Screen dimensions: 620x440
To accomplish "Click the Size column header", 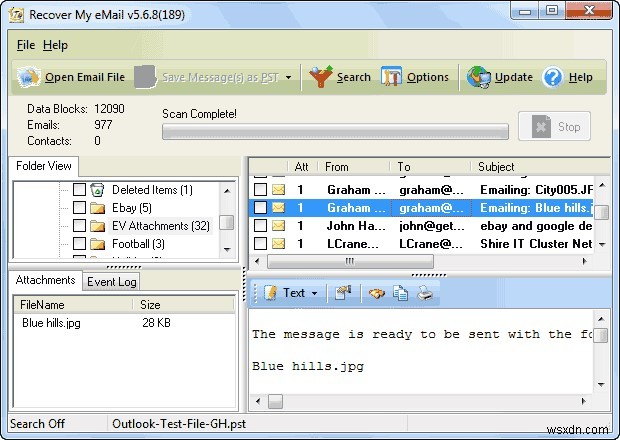I will (x=183, y=305).
